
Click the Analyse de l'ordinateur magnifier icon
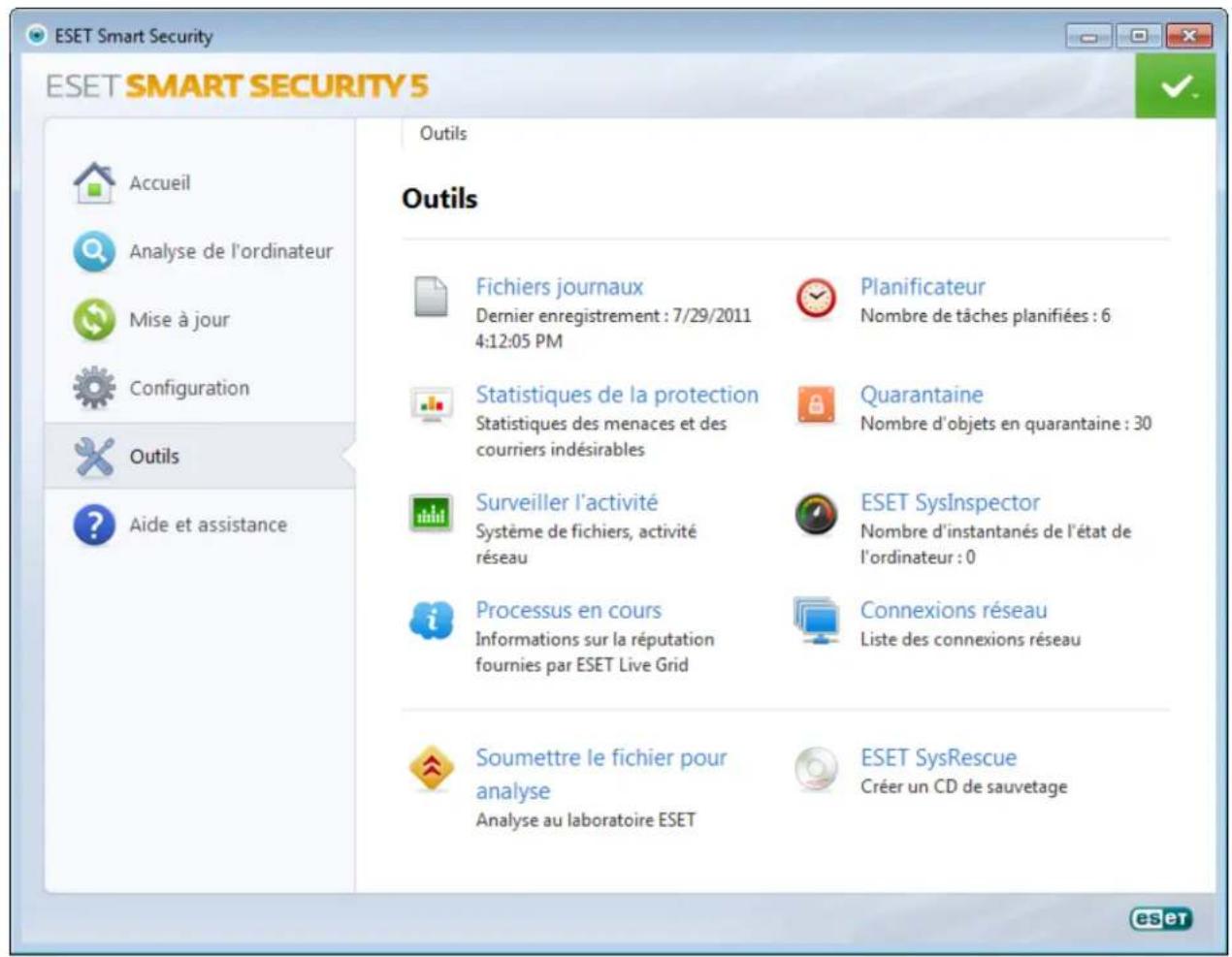click(x=94, y=251)
